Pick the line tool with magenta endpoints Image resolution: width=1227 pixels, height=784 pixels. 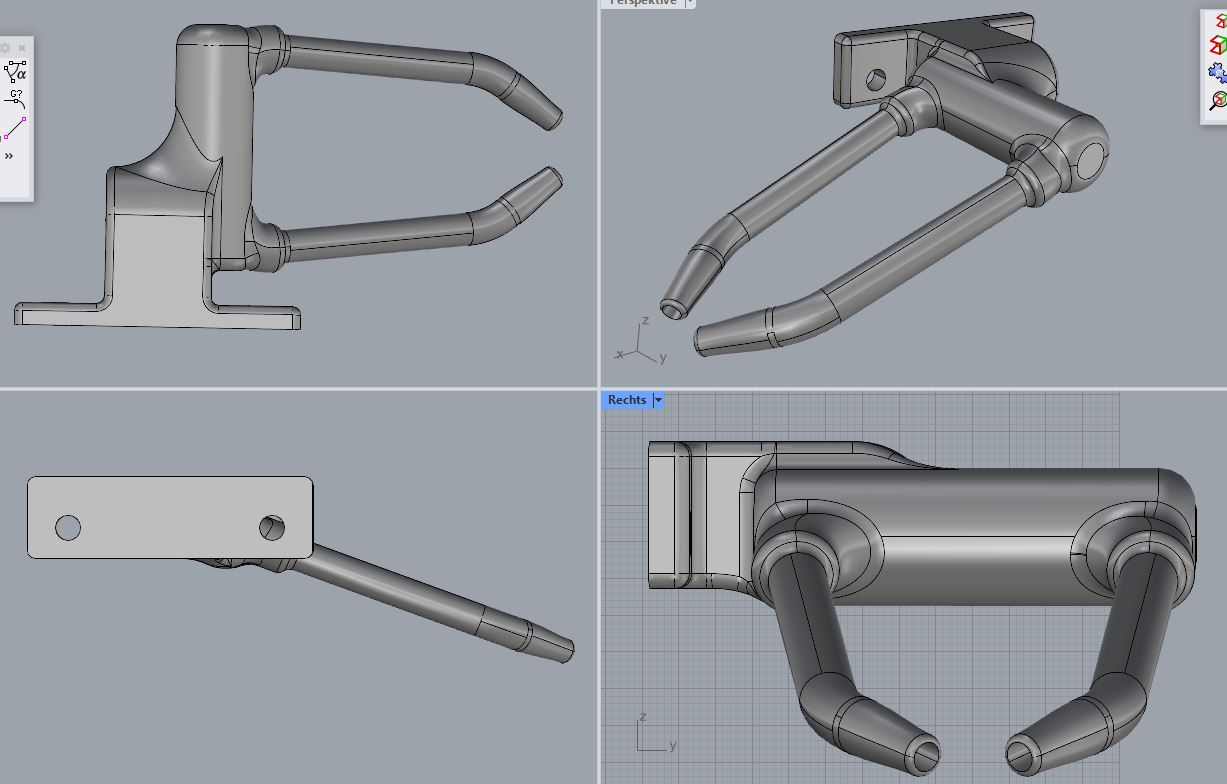point(15,128)
